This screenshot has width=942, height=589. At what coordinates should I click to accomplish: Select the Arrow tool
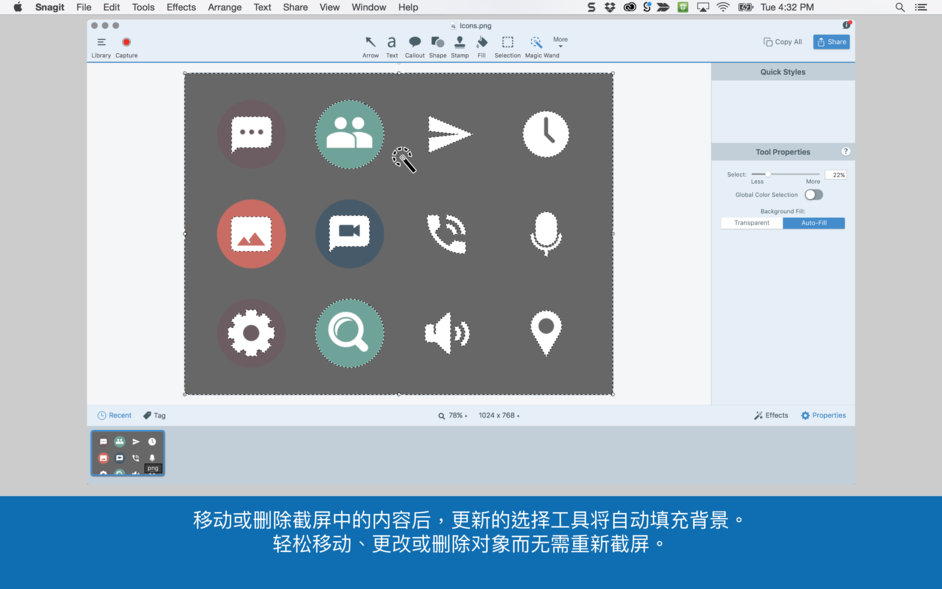371,47
